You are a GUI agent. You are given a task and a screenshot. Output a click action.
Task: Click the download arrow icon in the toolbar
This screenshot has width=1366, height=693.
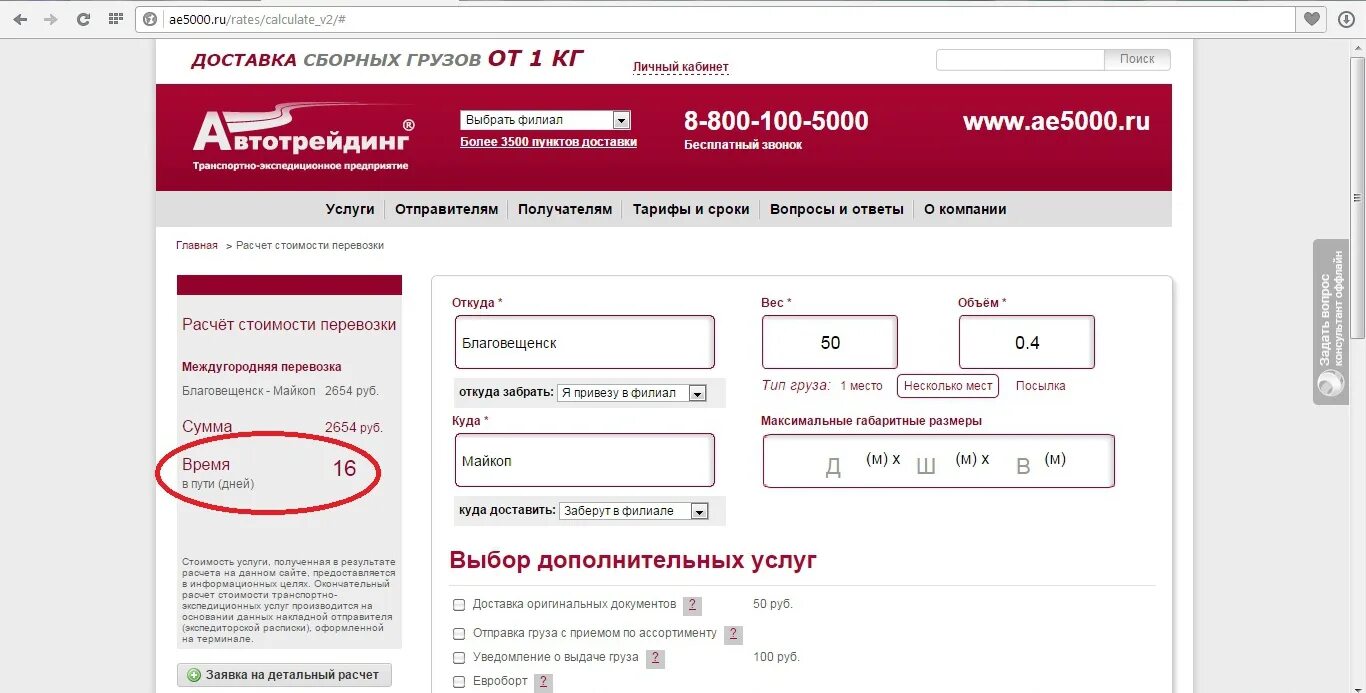1346,19
